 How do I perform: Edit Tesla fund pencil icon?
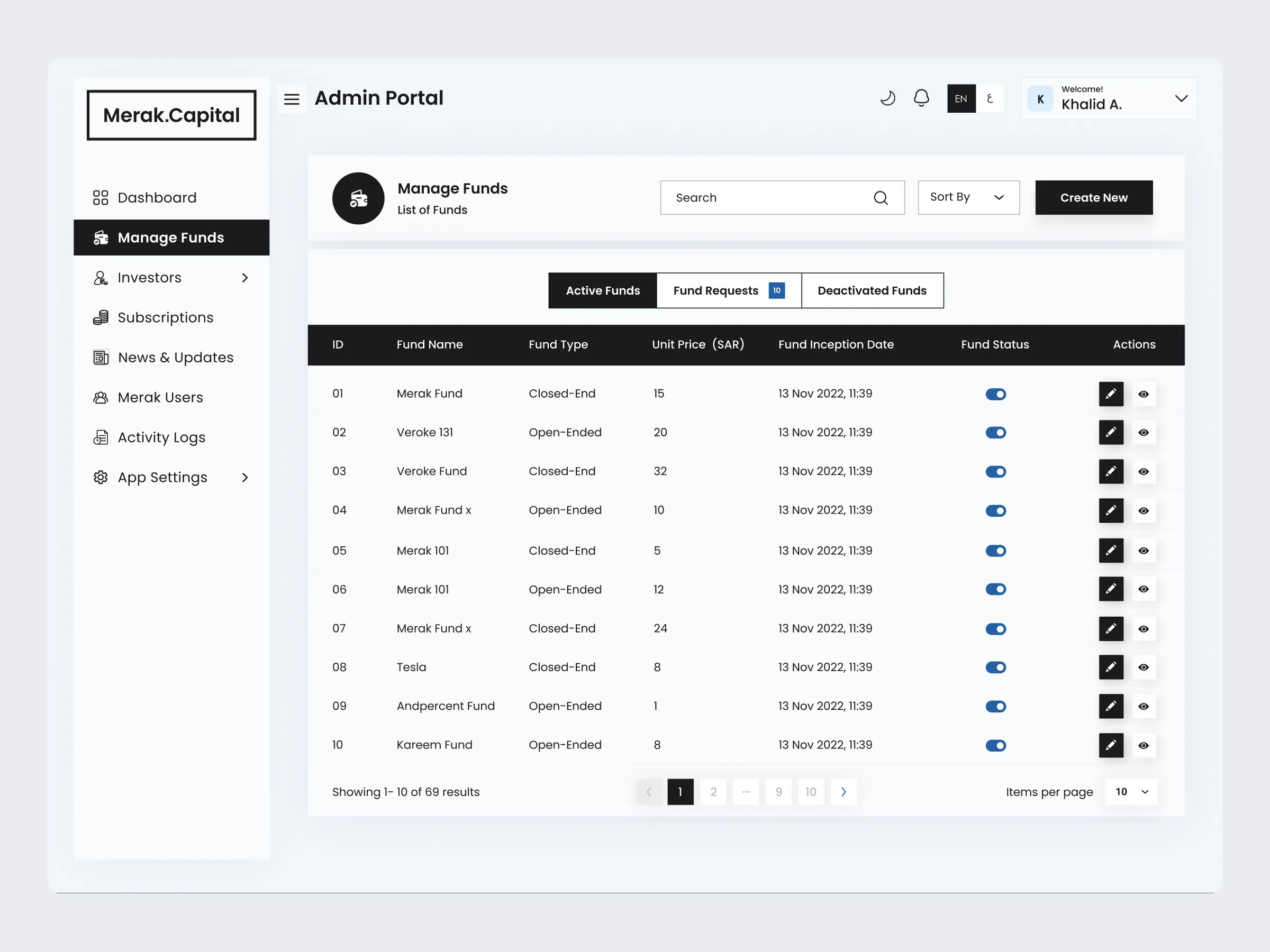pyautogui.click(x=1111, y=667)
